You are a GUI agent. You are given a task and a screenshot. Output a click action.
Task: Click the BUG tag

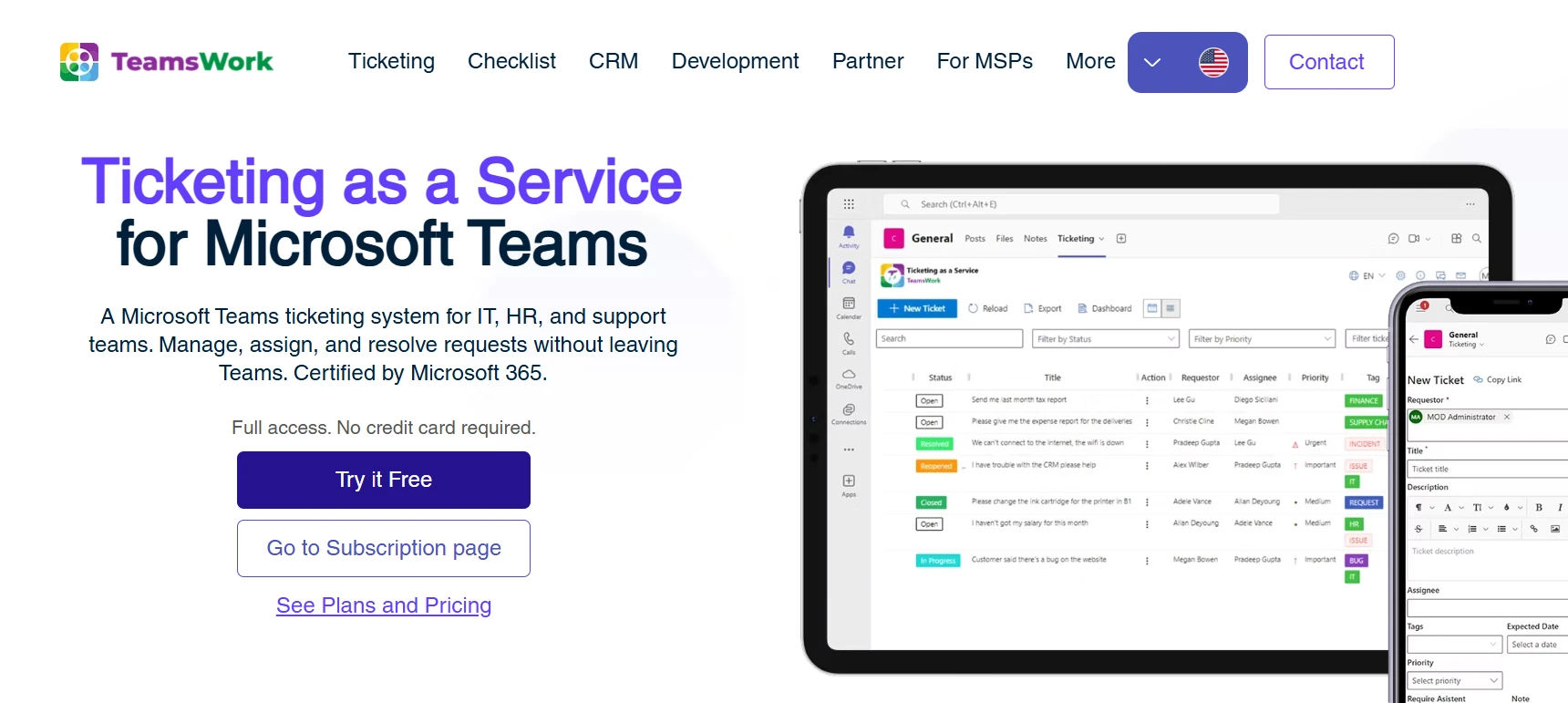pos(1357,561)
